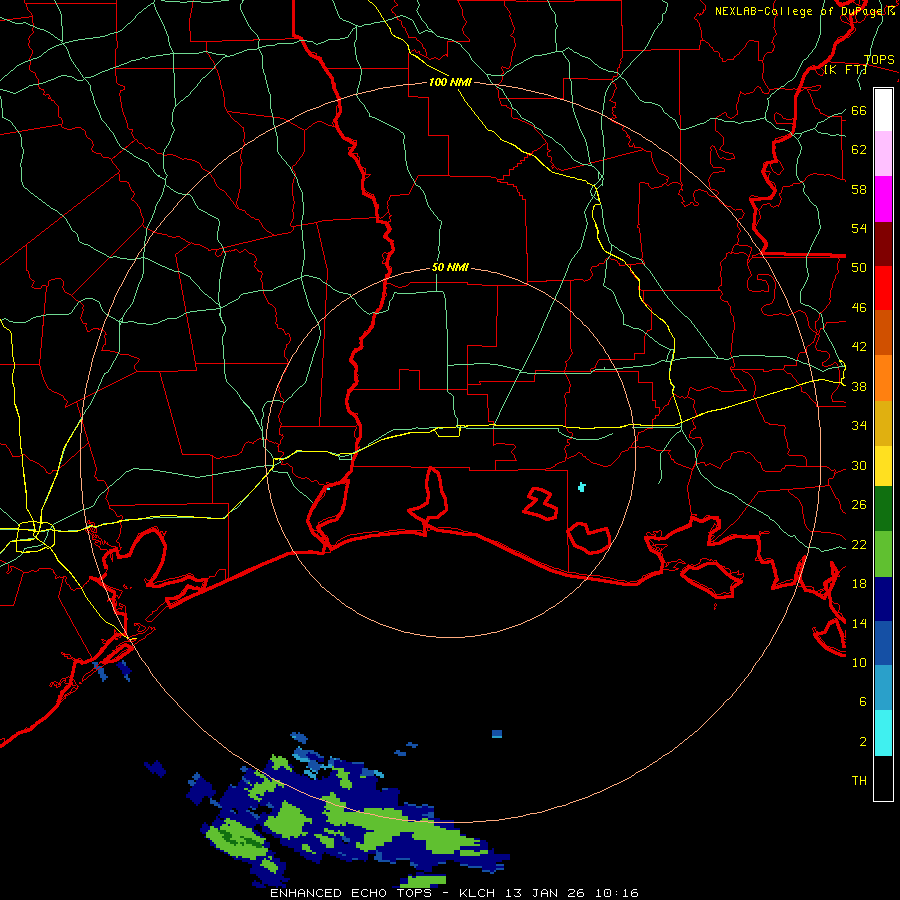The width and height of the screenshot is (900, 900).
Task: Click the legend value 46
Action: tap(859, 307)
